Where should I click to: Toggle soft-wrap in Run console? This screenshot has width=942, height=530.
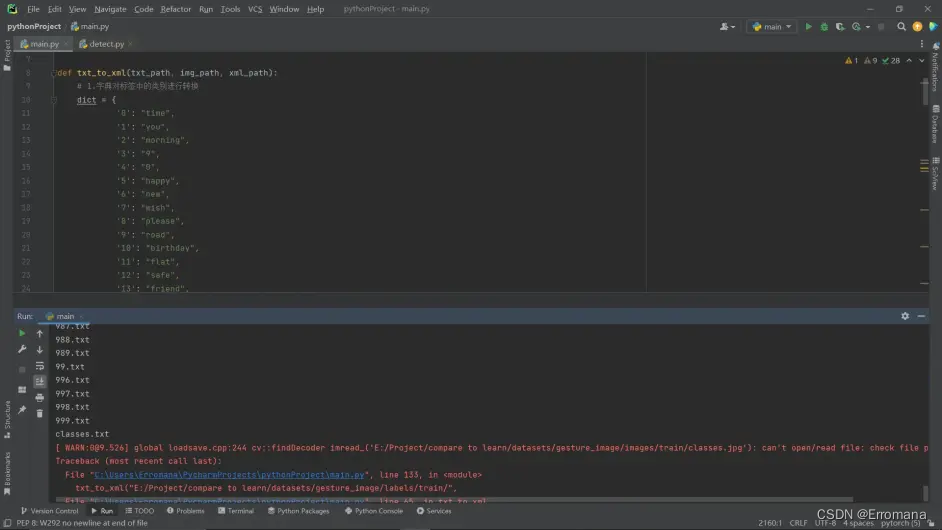point(40,366)
